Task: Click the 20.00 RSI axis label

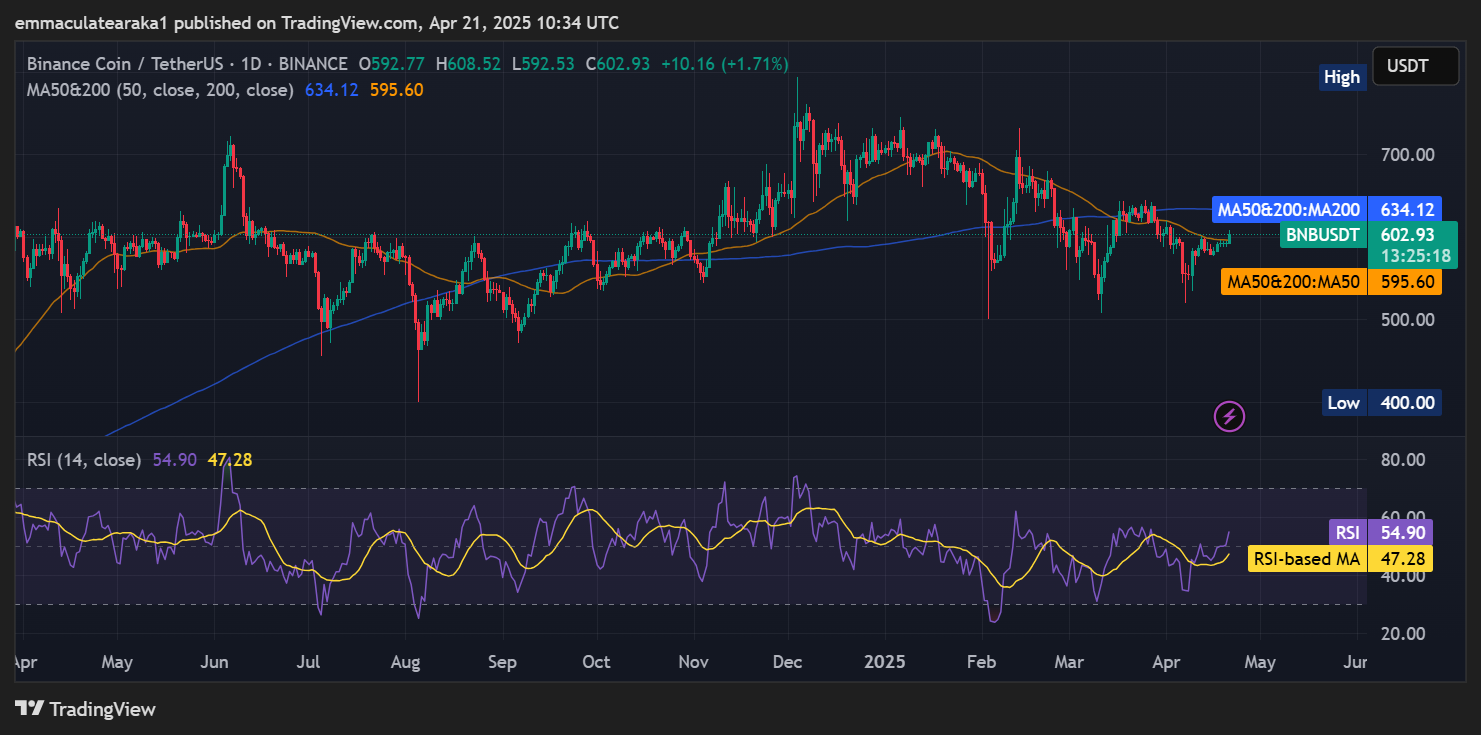Action: (1405, 634)
